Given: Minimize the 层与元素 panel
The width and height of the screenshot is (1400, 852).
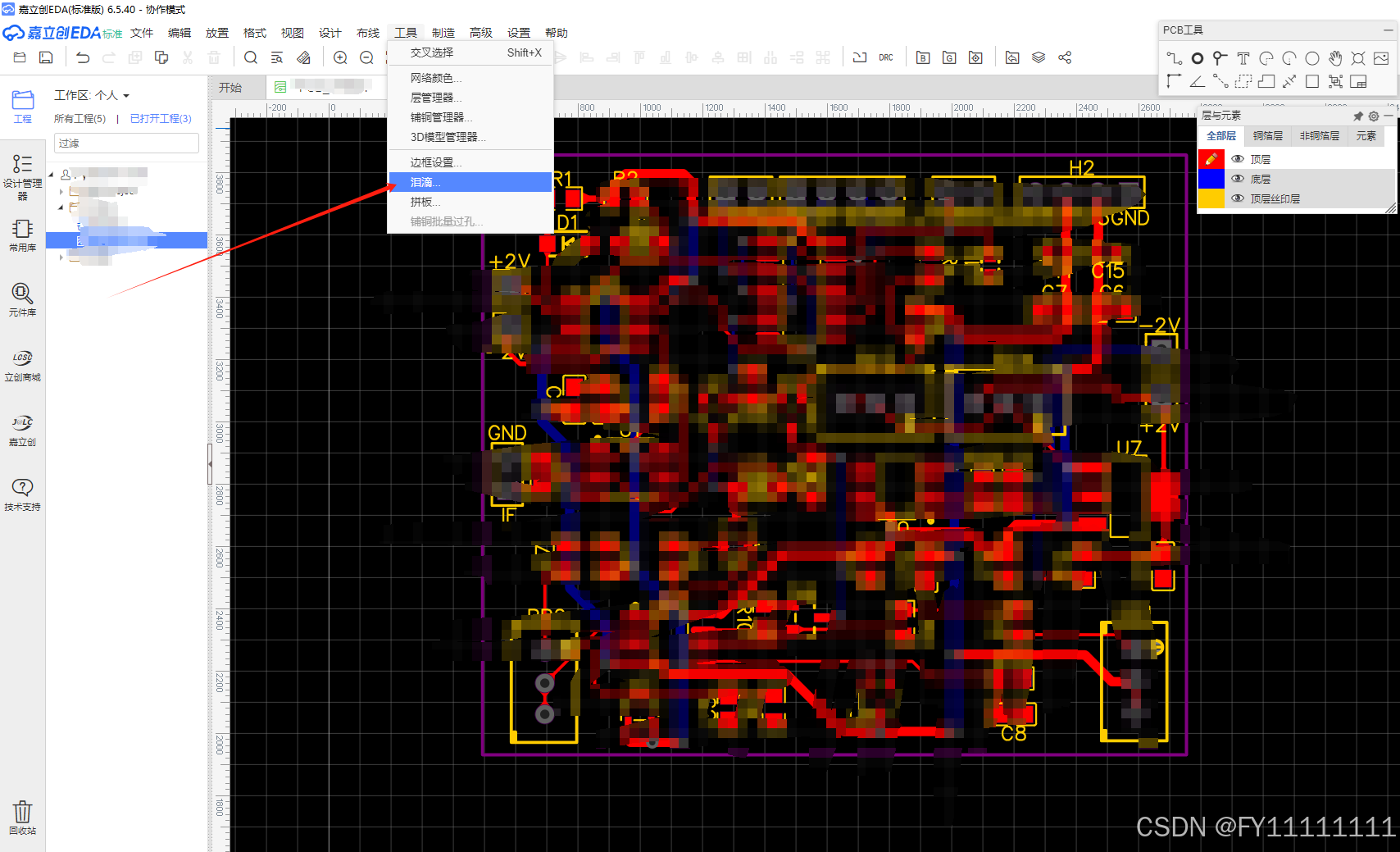Looking at the screenshot, I should tap(1388, 116).
